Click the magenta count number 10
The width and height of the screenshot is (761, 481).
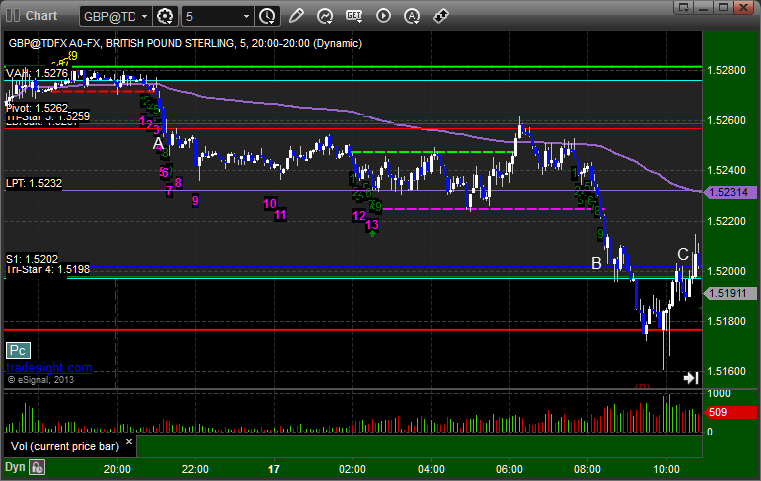coord(270,203)
